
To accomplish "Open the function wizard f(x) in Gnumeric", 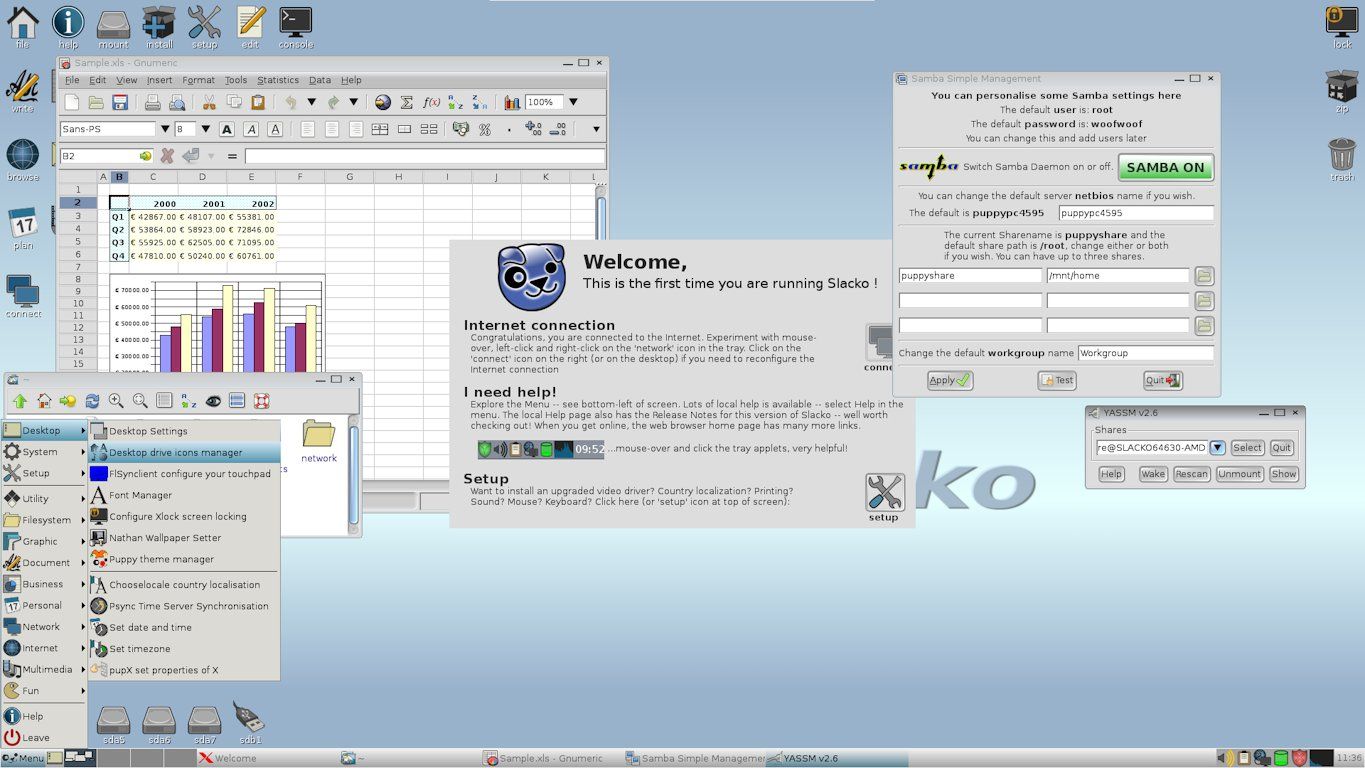I will [431, 102].
